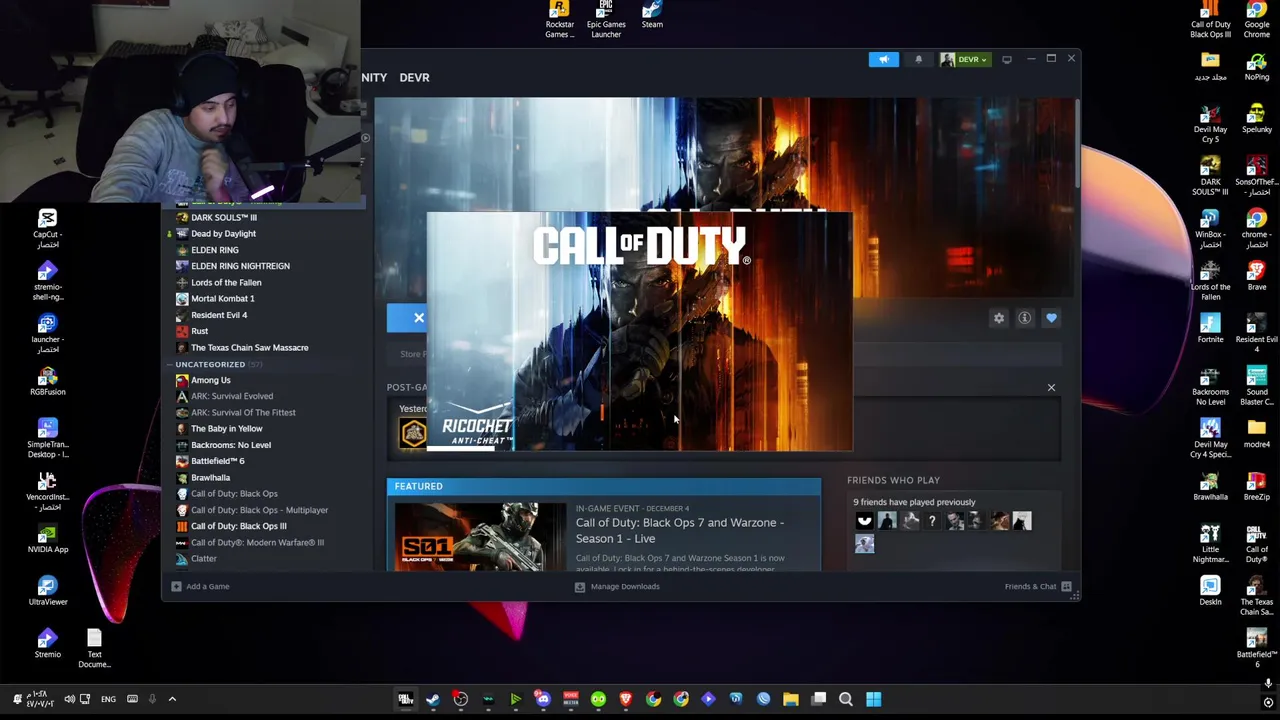The width and height of the screenshot is (1280, 720).
Task: Select Battlefield 6 in library list
Action: 217,461
